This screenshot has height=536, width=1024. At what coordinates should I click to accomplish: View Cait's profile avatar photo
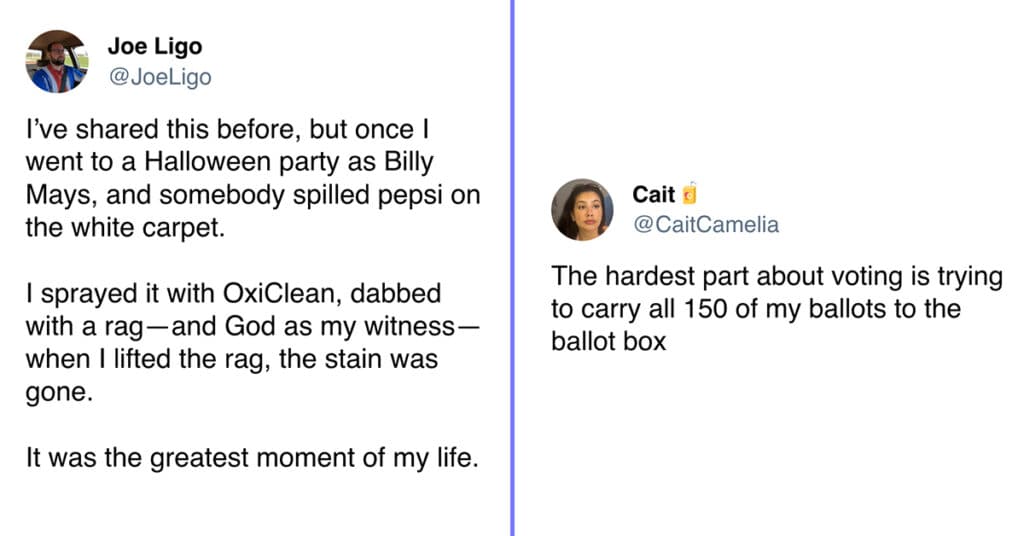point(582,210)
